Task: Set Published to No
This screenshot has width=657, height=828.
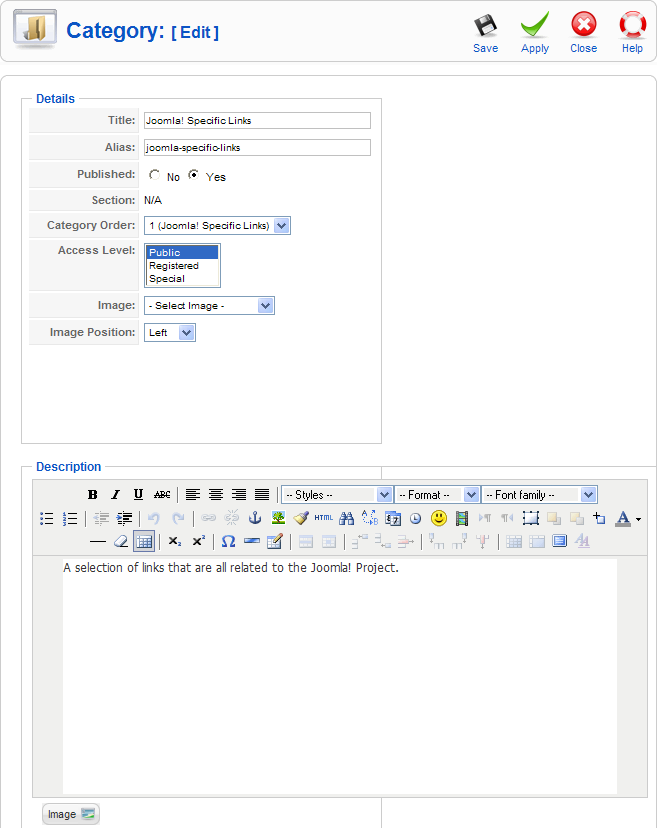Action: click(x=154, y=175)
